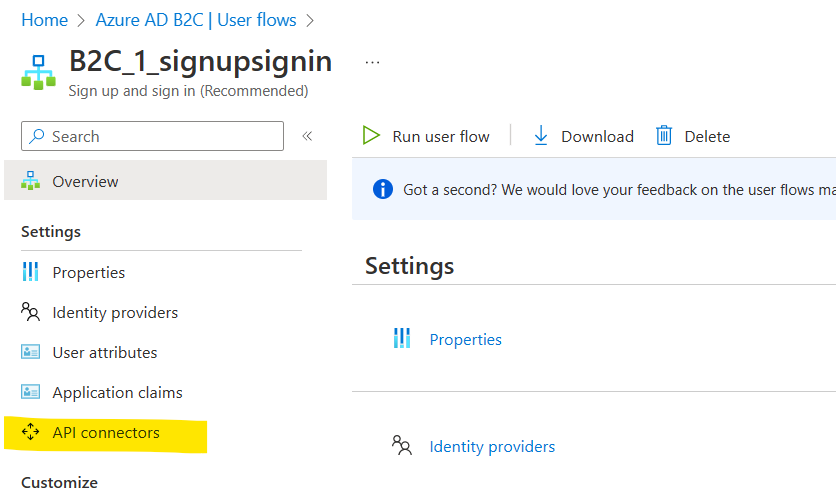Screen dimensions: 836x495
Task: Open the ellipsis more options menu
Action: tap(372, 62)
